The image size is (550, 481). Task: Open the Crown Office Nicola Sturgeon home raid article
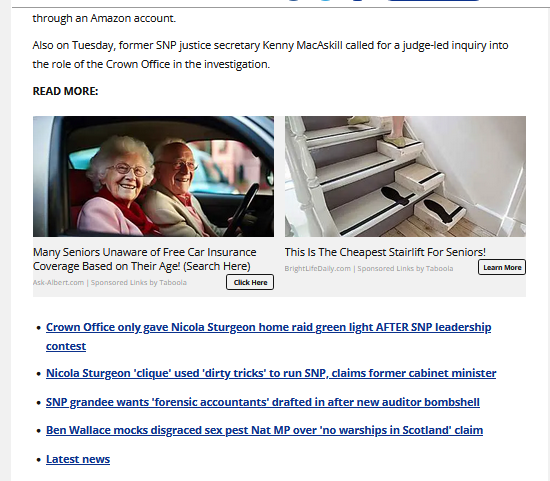(x=268, y=336)
